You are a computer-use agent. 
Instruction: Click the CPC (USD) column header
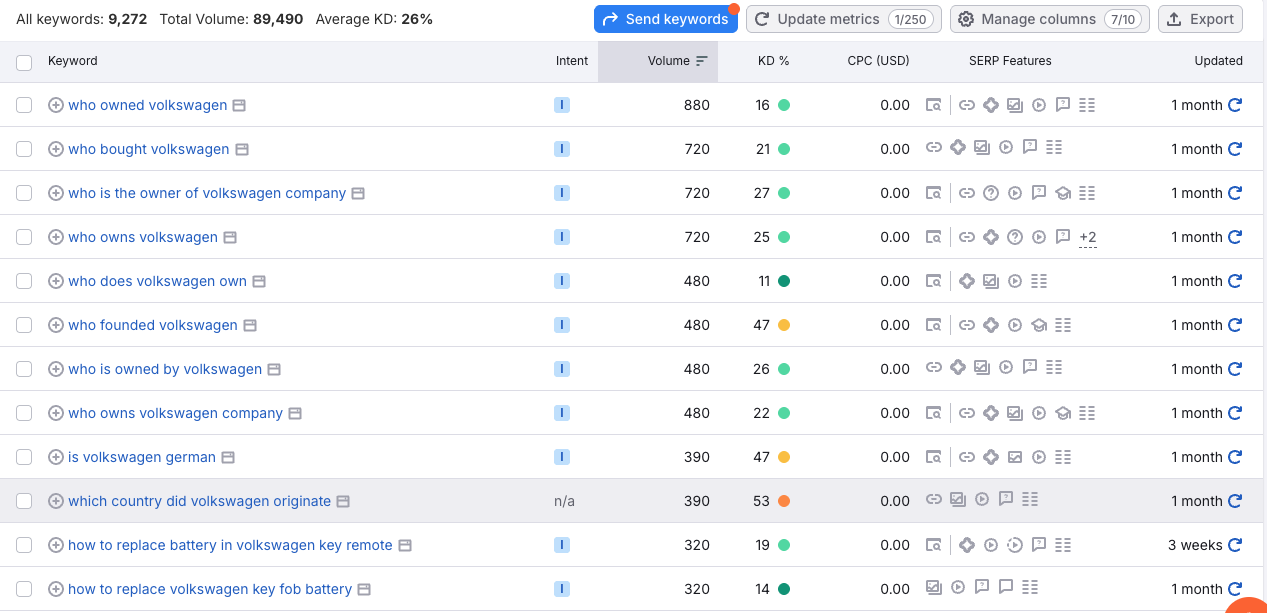pos(877,61)
